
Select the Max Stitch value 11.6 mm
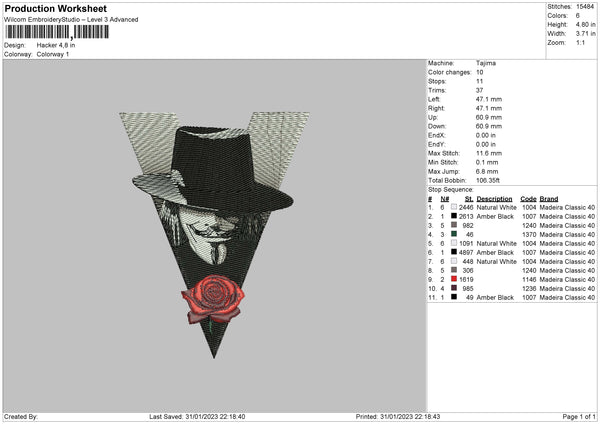489,153
